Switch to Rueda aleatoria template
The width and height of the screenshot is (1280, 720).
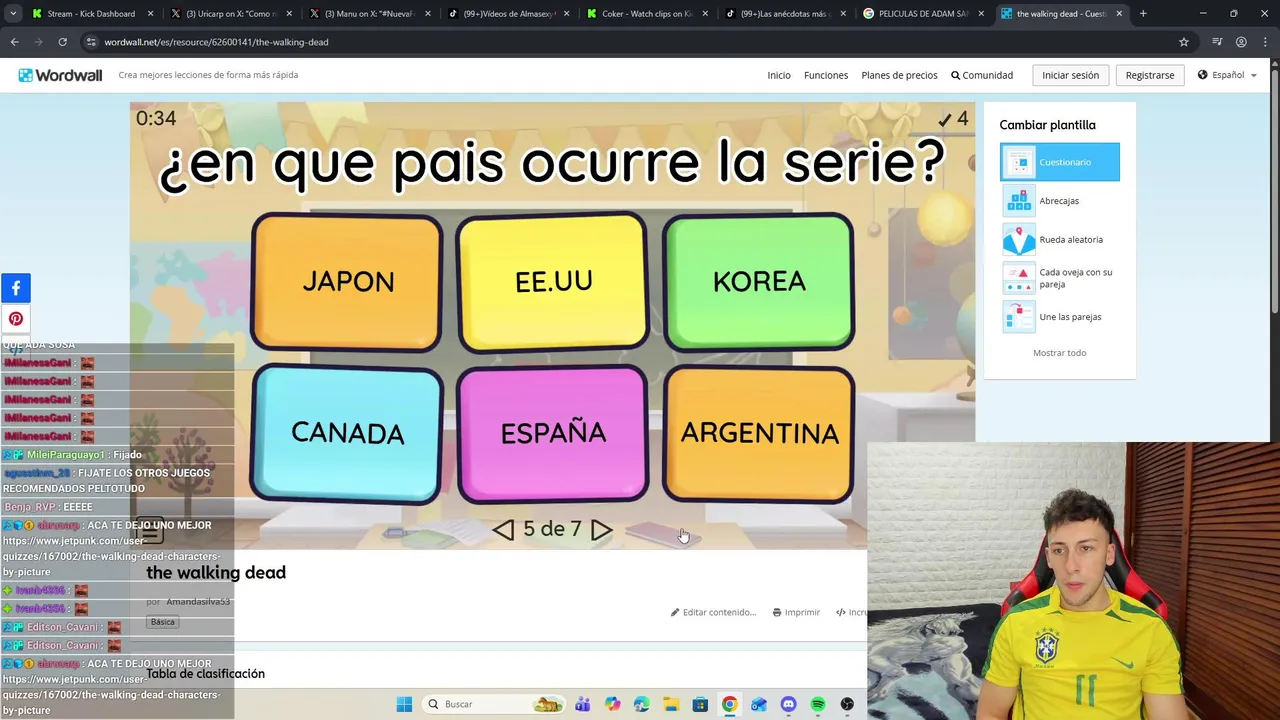tap(1060, 240)
